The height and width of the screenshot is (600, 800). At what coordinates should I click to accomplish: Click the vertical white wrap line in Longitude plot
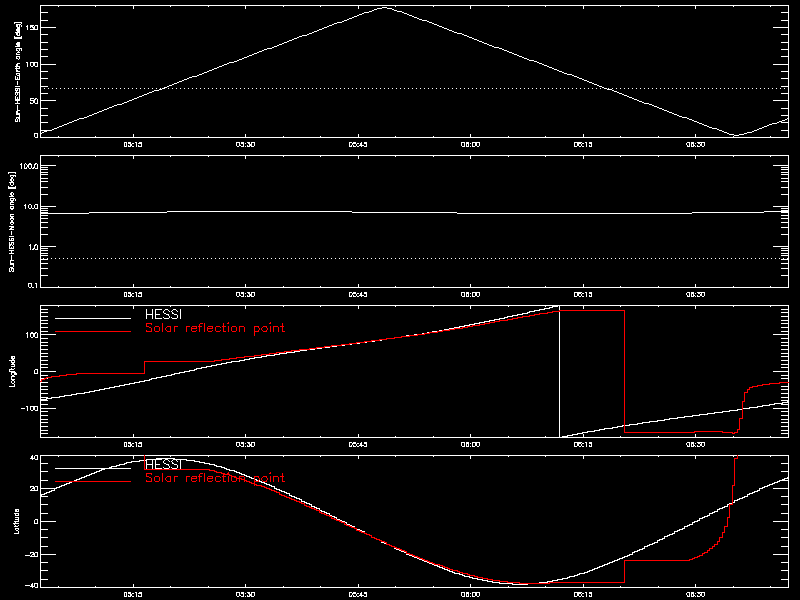pos(560,371)
